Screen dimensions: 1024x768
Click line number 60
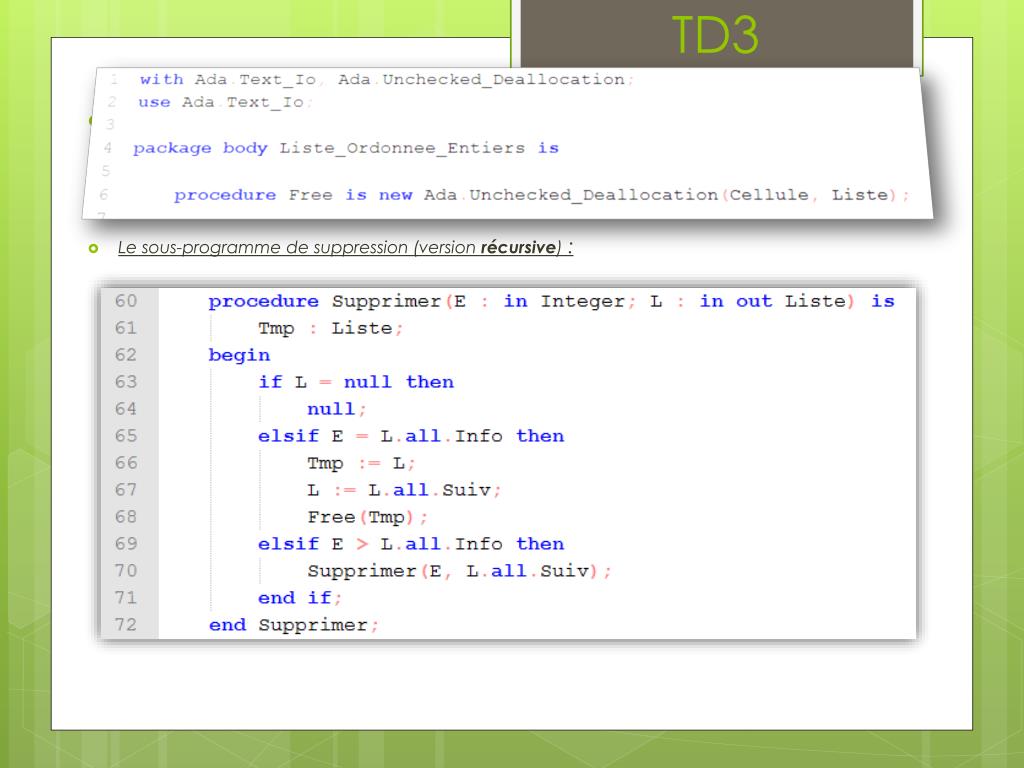click(x=125, y=301)
